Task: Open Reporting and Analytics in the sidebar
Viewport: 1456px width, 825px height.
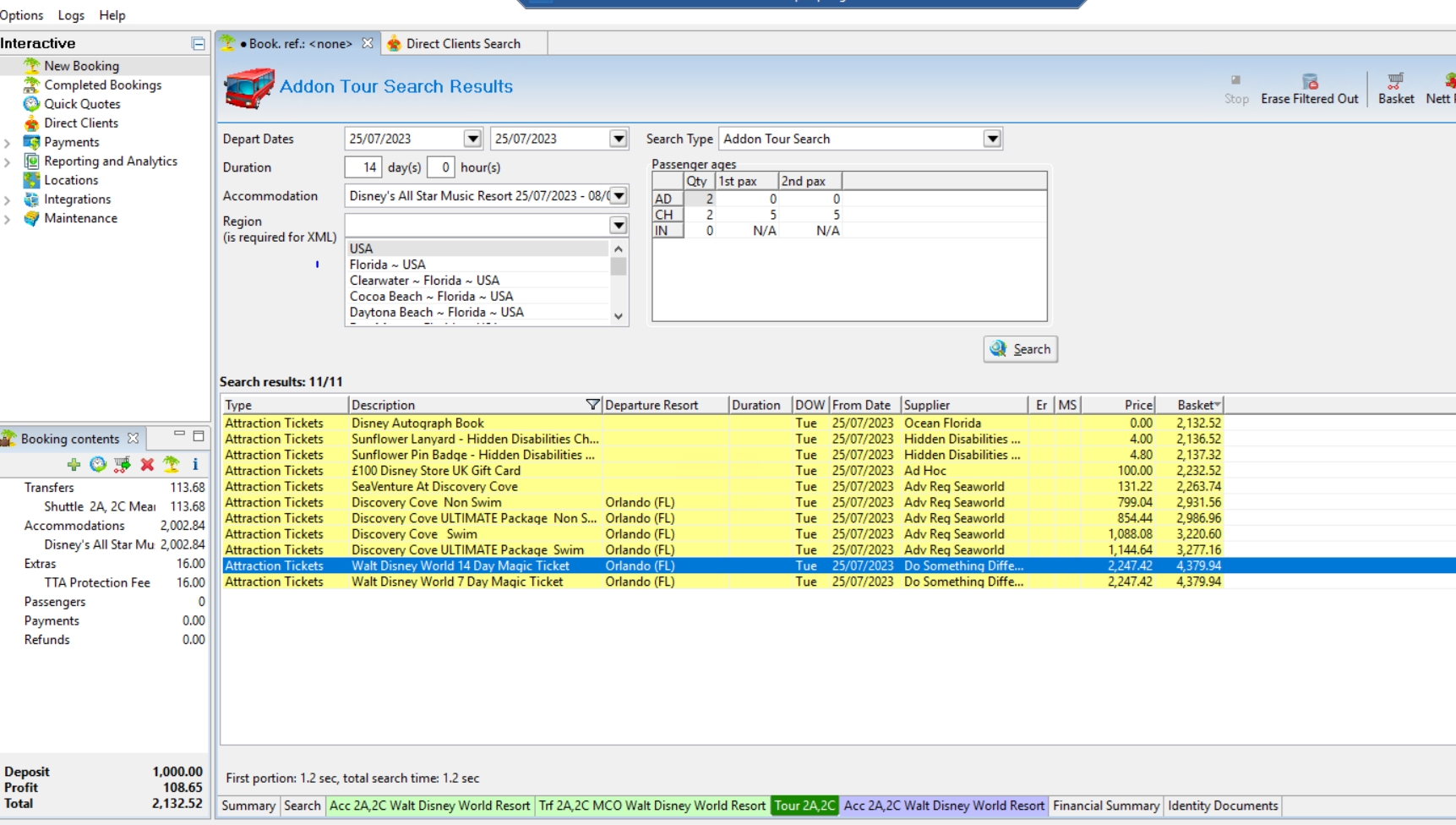Action: tap(110, 161)
